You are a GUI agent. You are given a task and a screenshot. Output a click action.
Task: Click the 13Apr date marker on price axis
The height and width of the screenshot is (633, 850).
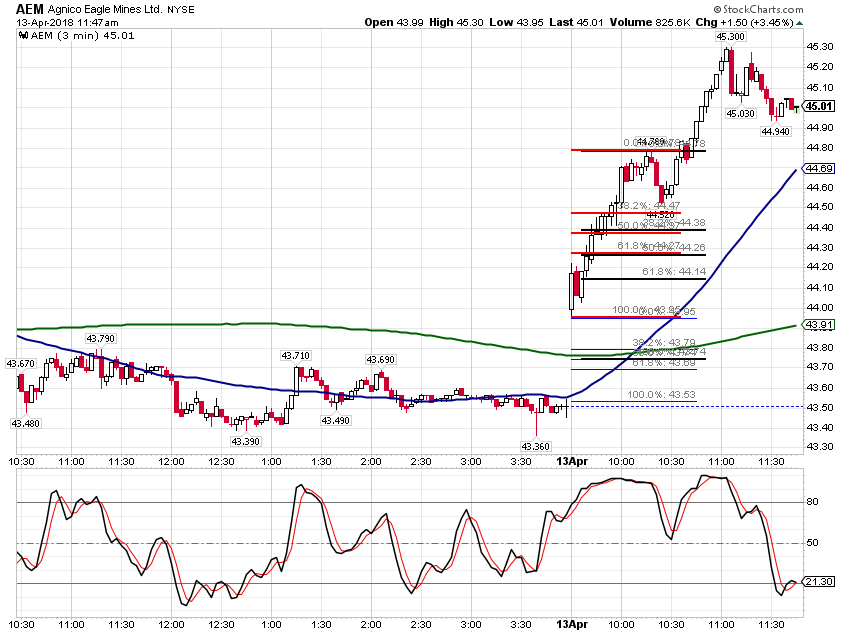pyautogui.click(x=572, y=461)
